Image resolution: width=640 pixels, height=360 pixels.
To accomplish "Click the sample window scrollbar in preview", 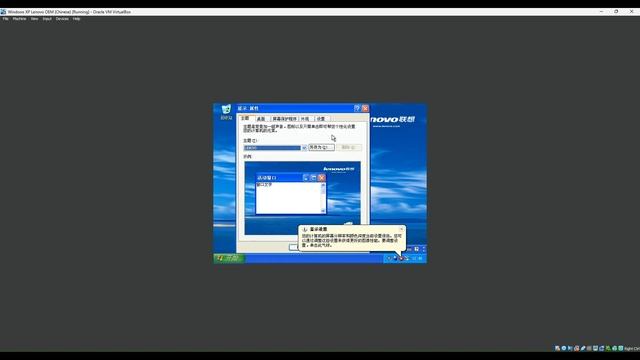I will tap(323, 198).
